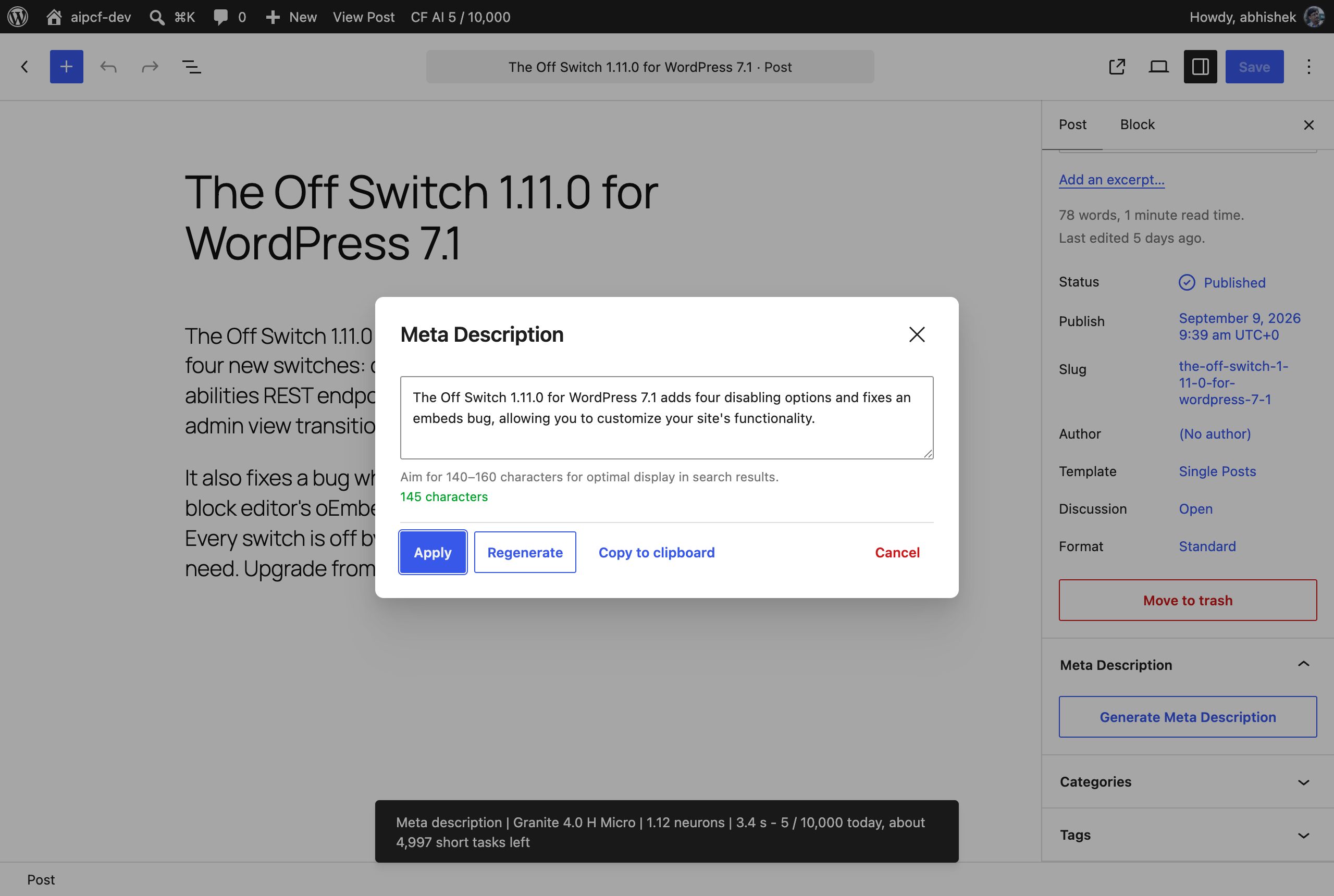Expand the Categories panel

[x=1188, y=782]
